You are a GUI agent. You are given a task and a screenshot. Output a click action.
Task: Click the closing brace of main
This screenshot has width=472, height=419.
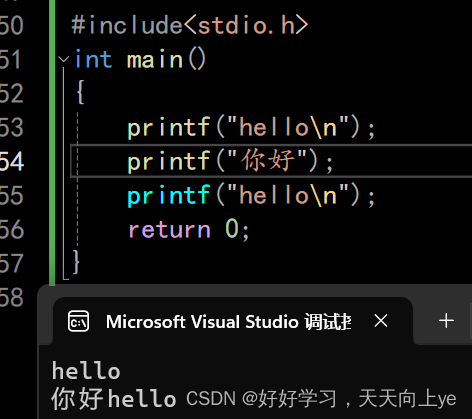coord(76,262)
